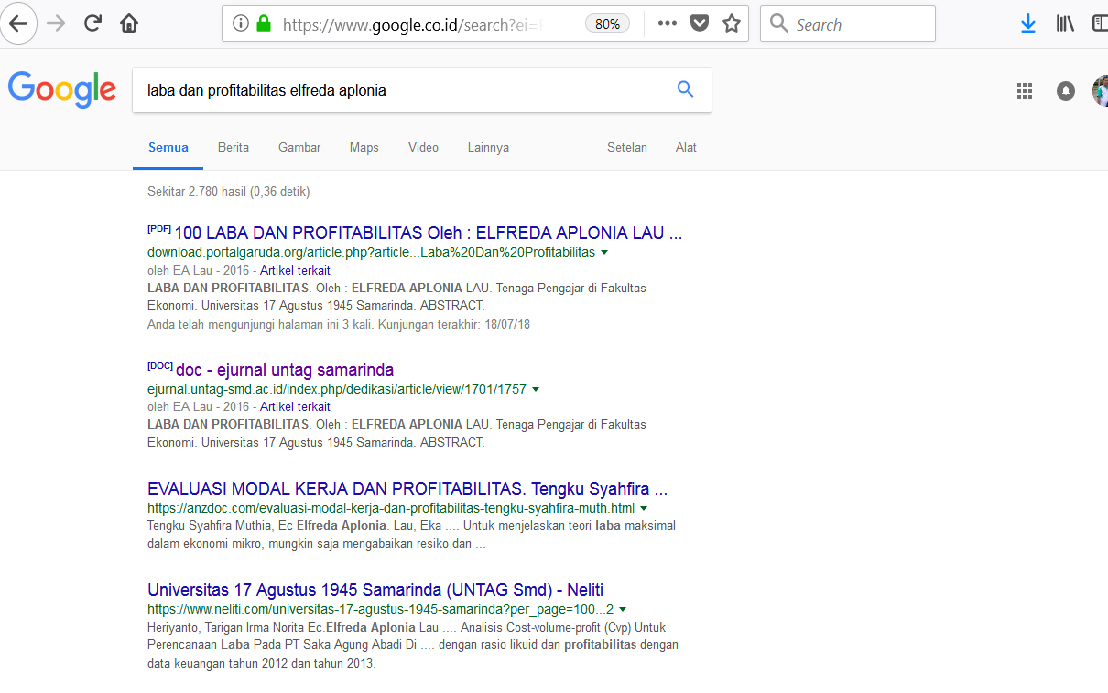Click the browser back arrow button
This screenshot has width=1108, height=693.
[x=18, y=24]
